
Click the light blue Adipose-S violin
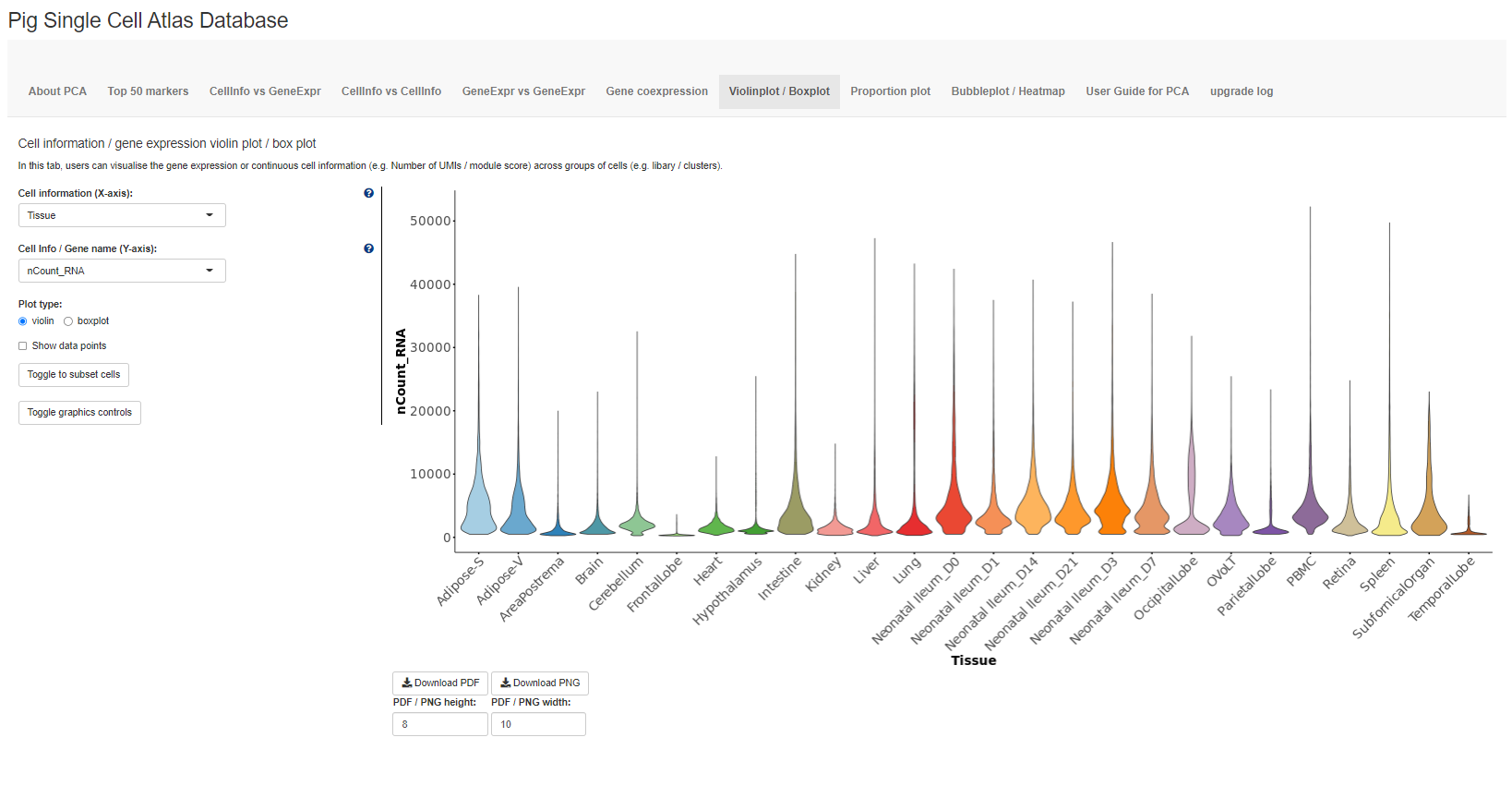[x=478, y=513]
